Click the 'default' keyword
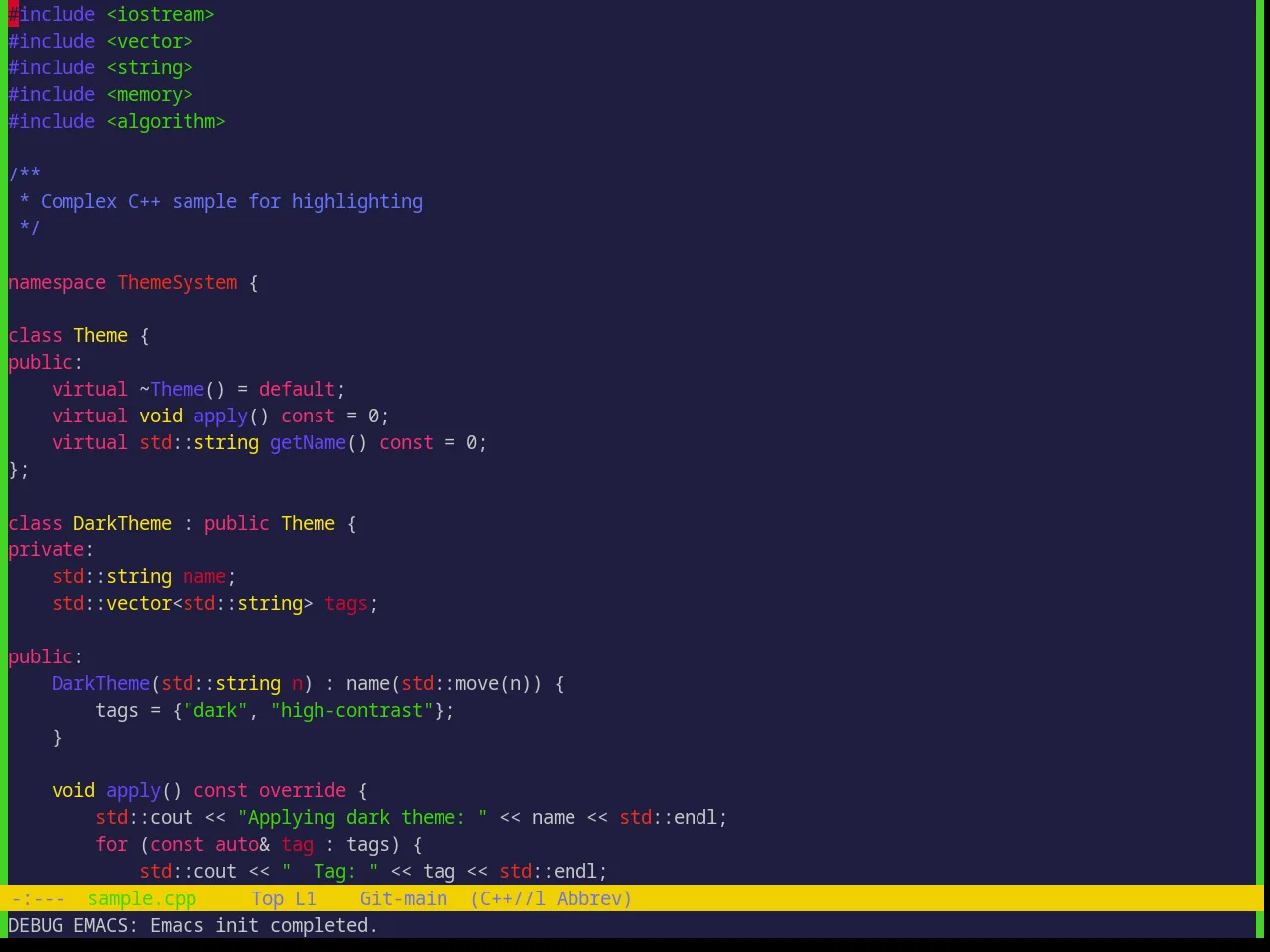The width and height of the screenshot is (1270, 952). [x=297, y=389]
